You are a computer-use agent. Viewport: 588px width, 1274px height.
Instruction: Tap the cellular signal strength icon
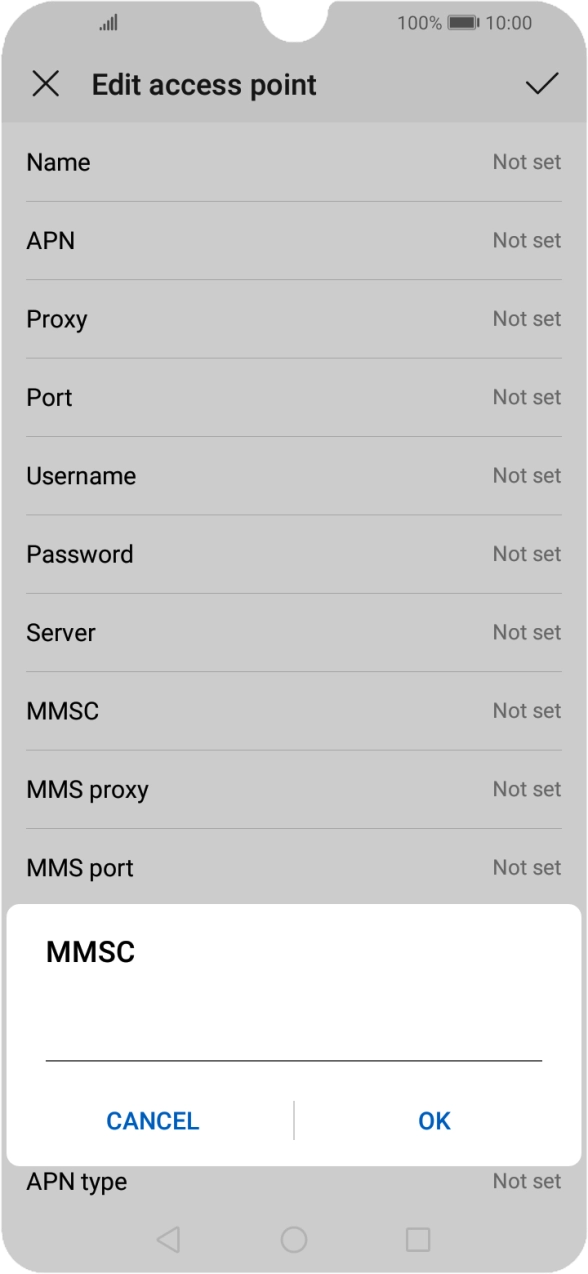pyautogui.click(x=108, y=22)
